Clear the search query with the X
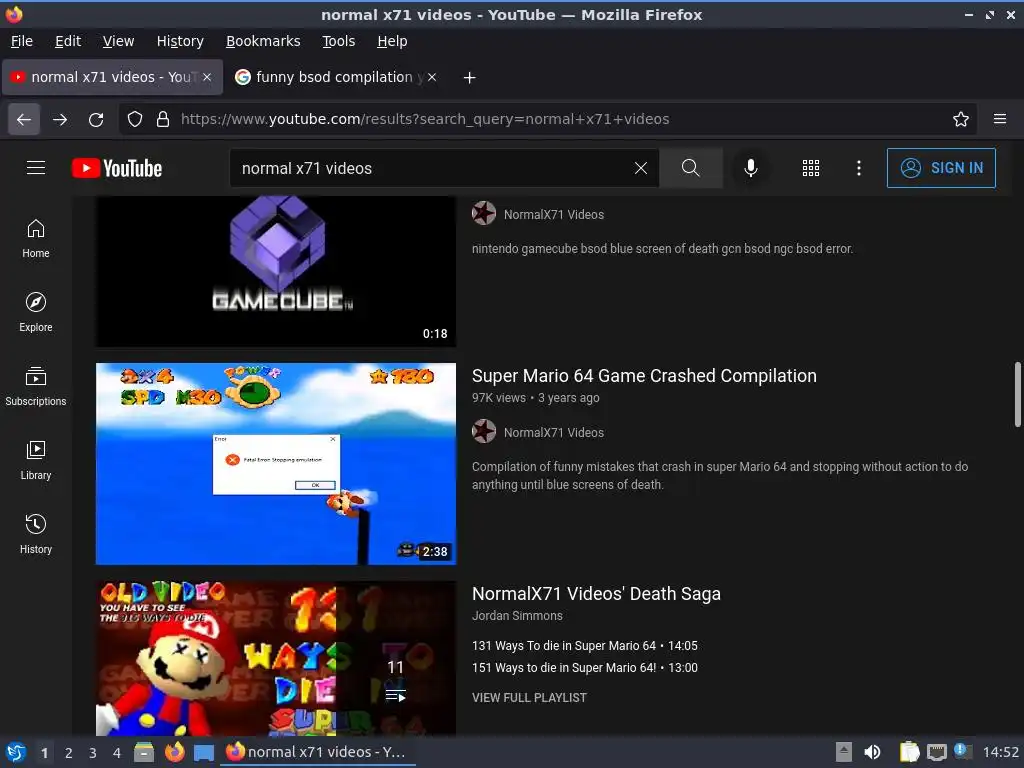 click(x=641, y=168)
